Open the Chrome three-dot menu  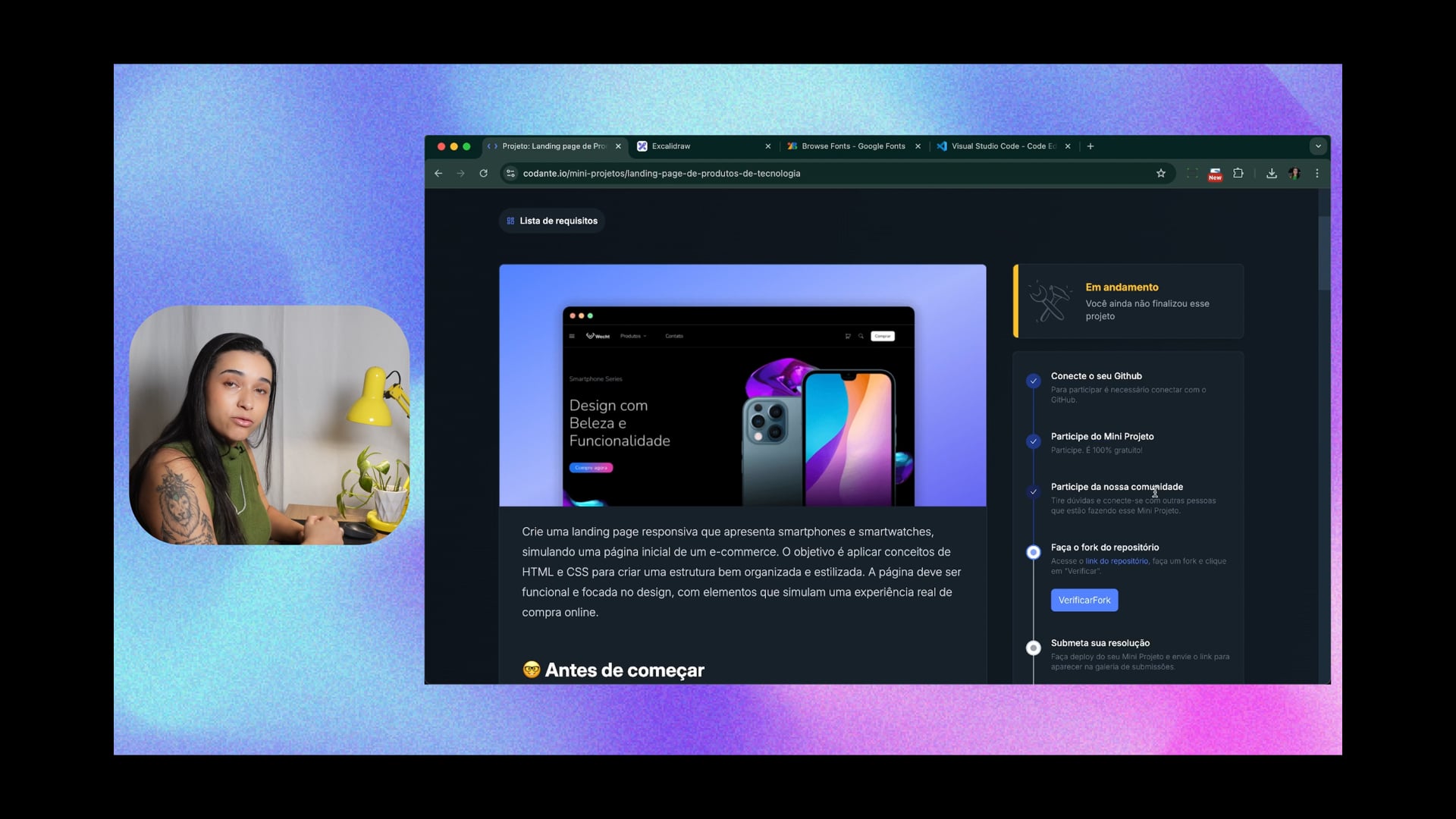1317,174
